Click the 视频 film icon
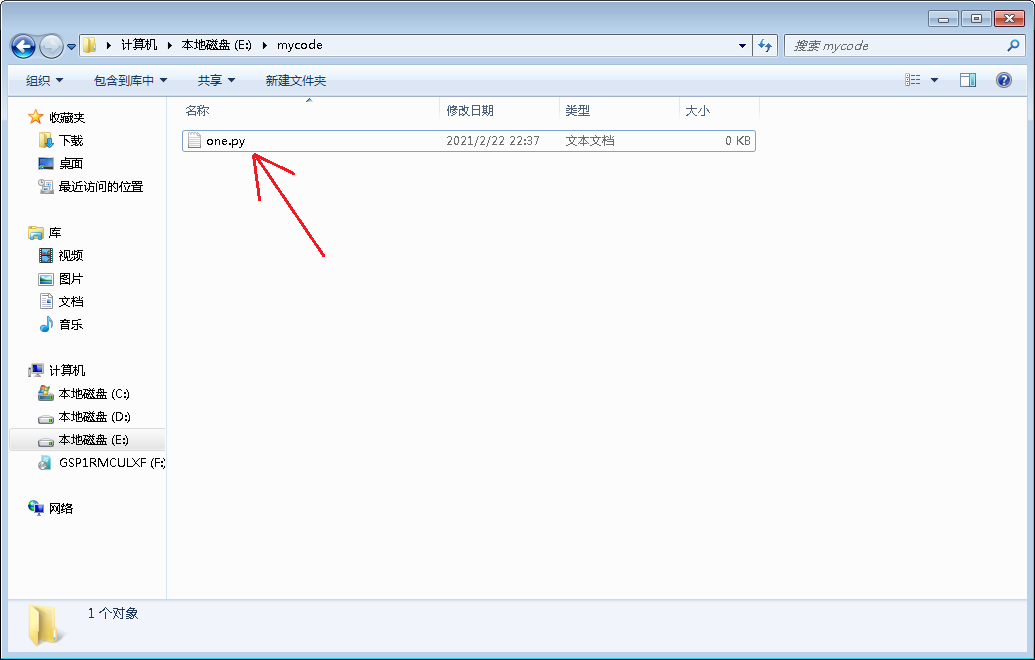Screen dimensions: 1035x660 [x=46, y=255]
